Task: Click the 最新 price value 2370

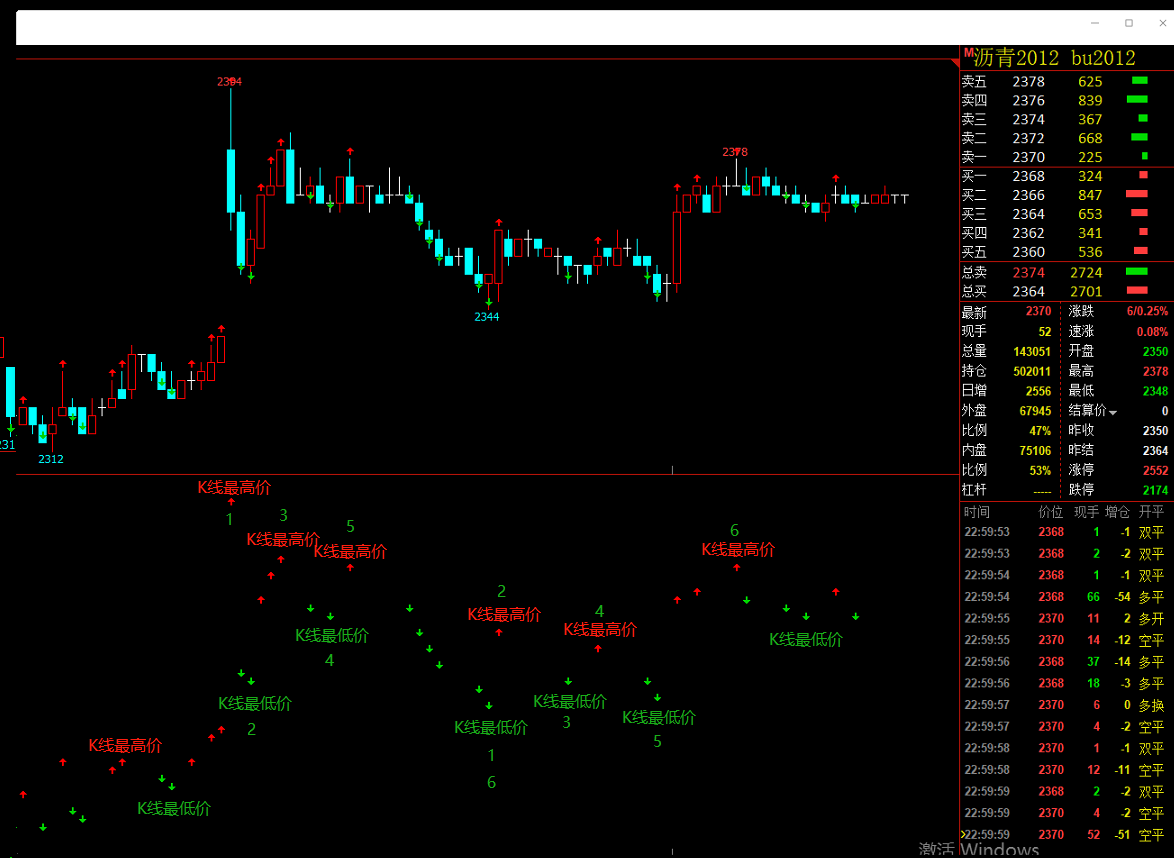Action: click(x=1038, y=311)
